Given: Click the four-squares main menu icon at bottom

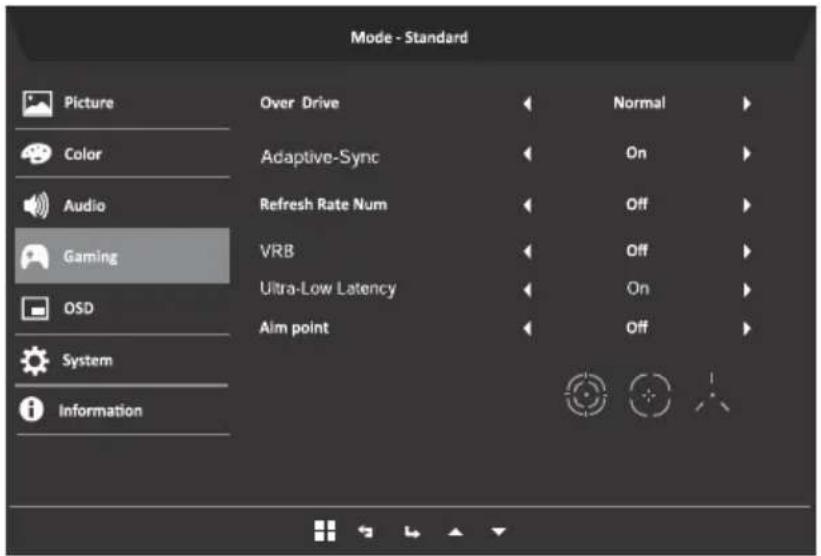Looking at the screenshot, I should (325, 531).
